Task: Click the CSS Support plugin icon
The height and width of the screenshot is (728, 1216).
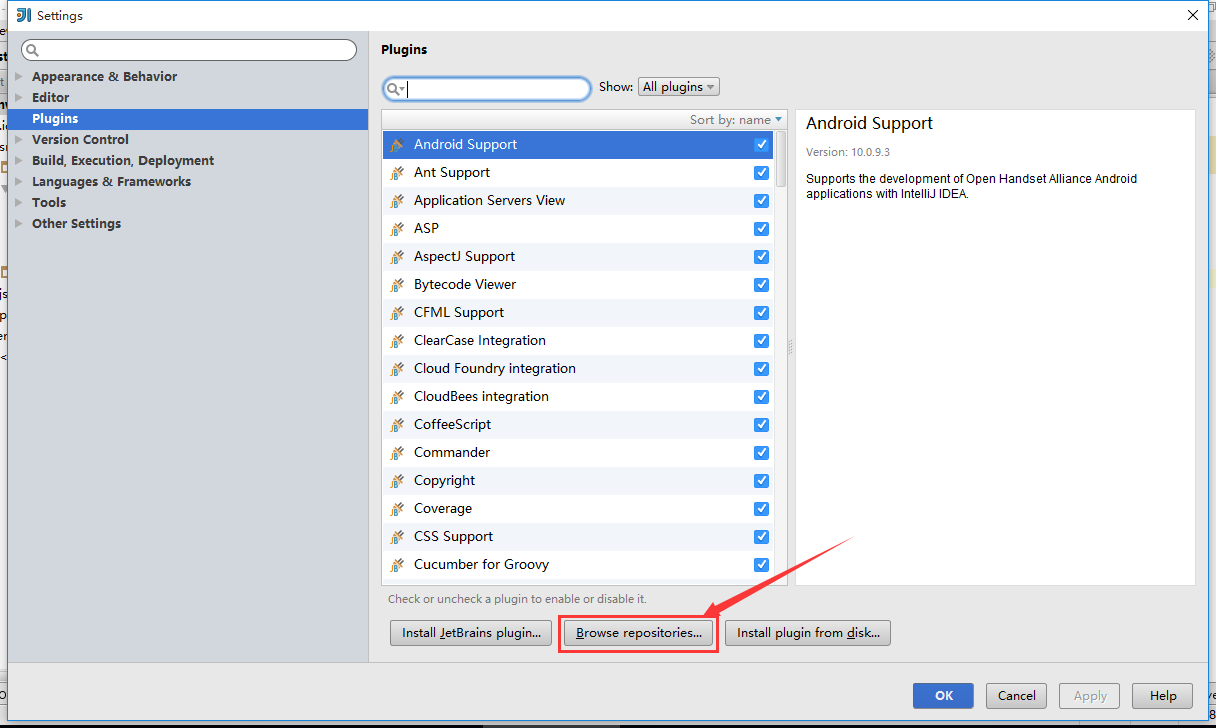Action: (x=397, y=537)
